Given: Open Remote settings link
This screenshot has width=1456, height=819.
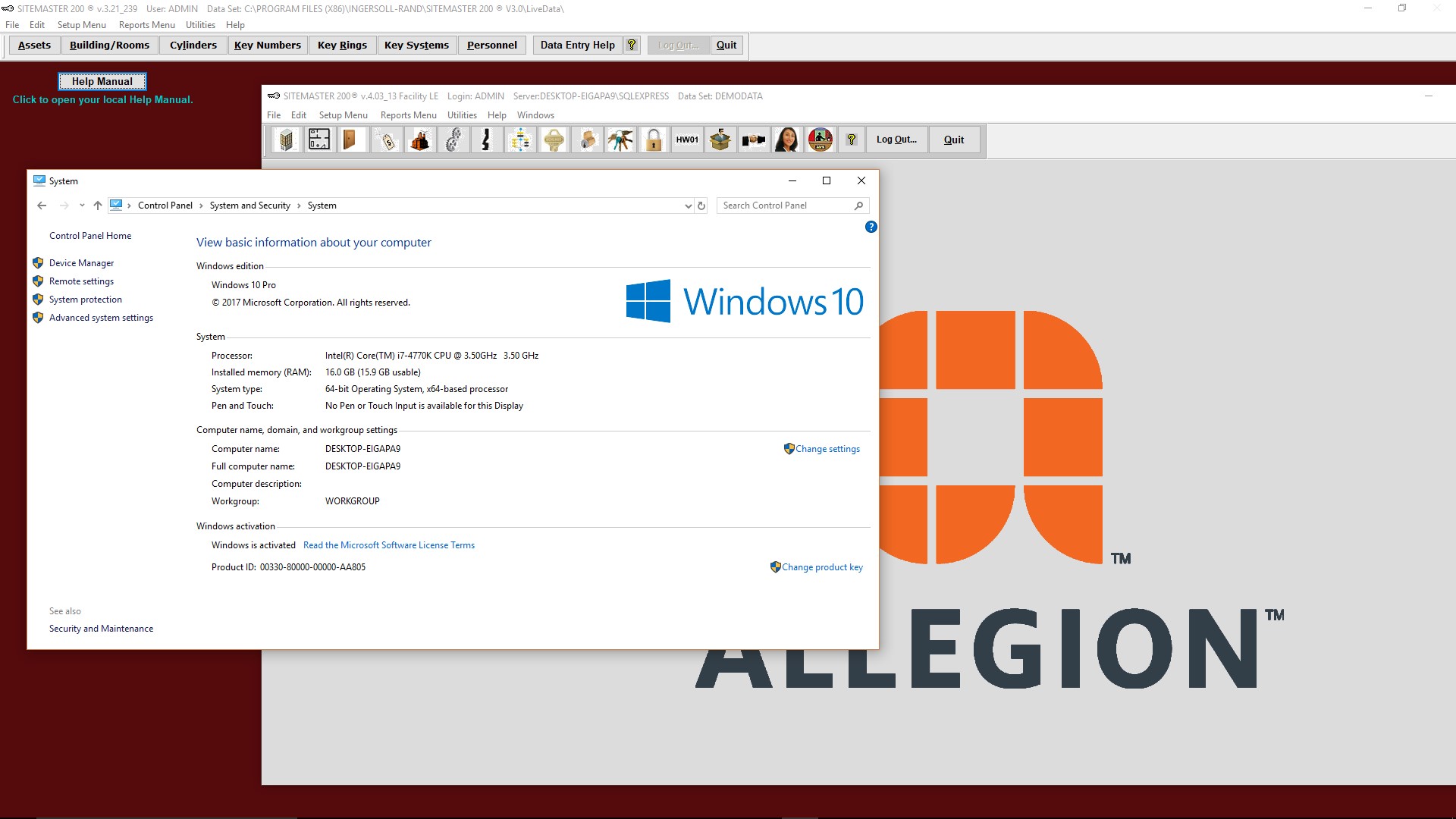Looking at the screenshot, I should pyautogui.click(x=81, y=281).
